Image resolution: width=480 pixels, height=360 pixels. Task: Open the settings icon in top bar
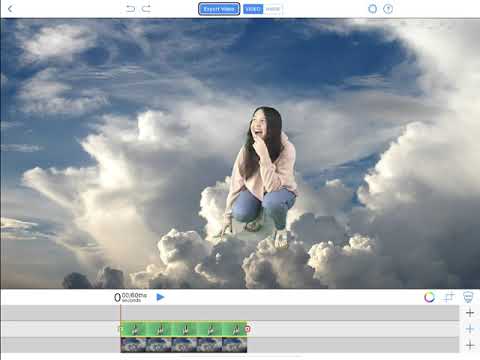pyautogui.click(x=372, y=9)
